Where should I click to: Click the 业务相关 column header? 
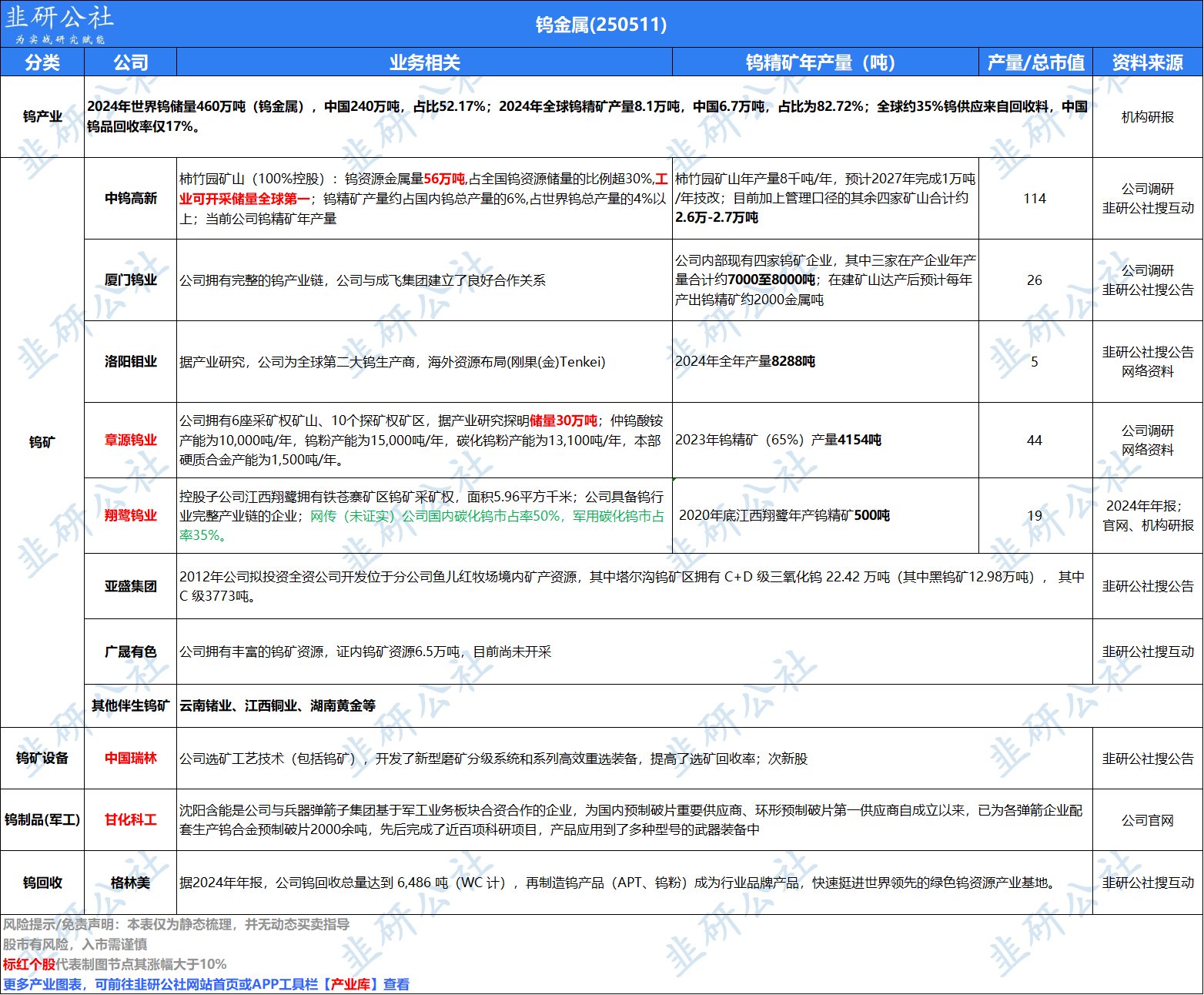(x=424, y=62)
